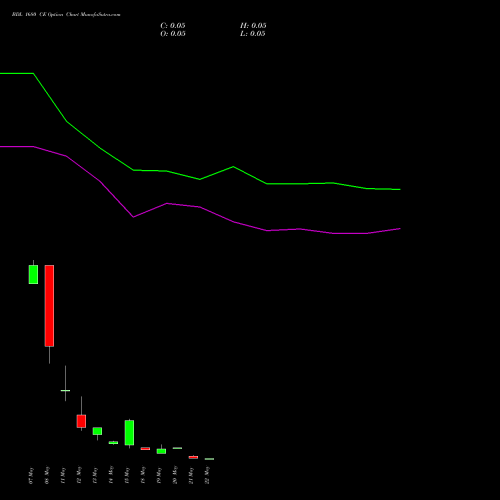Click the close value "C: 0.05"
This screenshot has width=500, height=500.
pos(173,26)
